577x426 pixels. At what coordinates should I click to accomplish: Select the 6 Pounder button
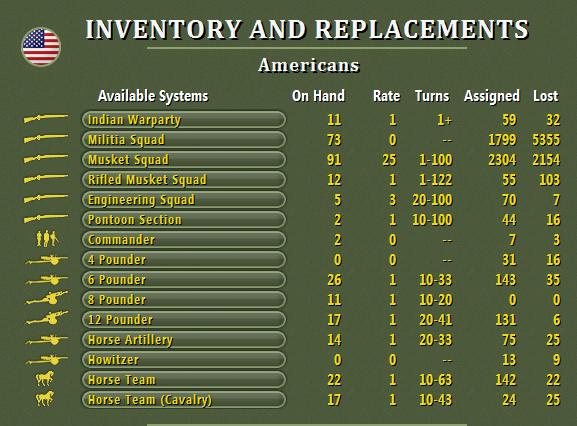[184, 280]
